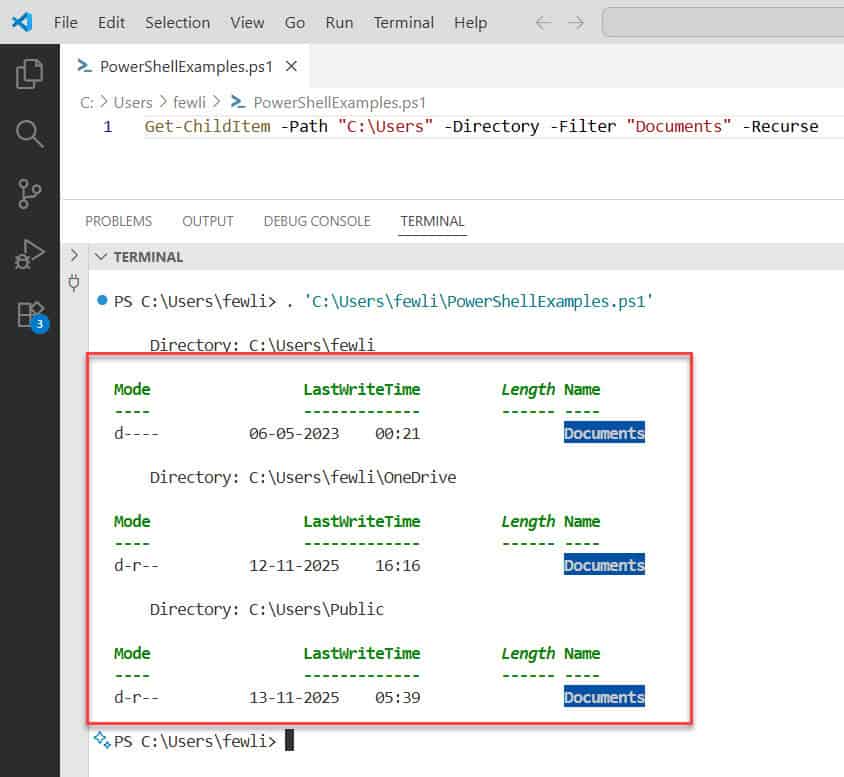Click the plug icon beside the terminal panel

74,285
